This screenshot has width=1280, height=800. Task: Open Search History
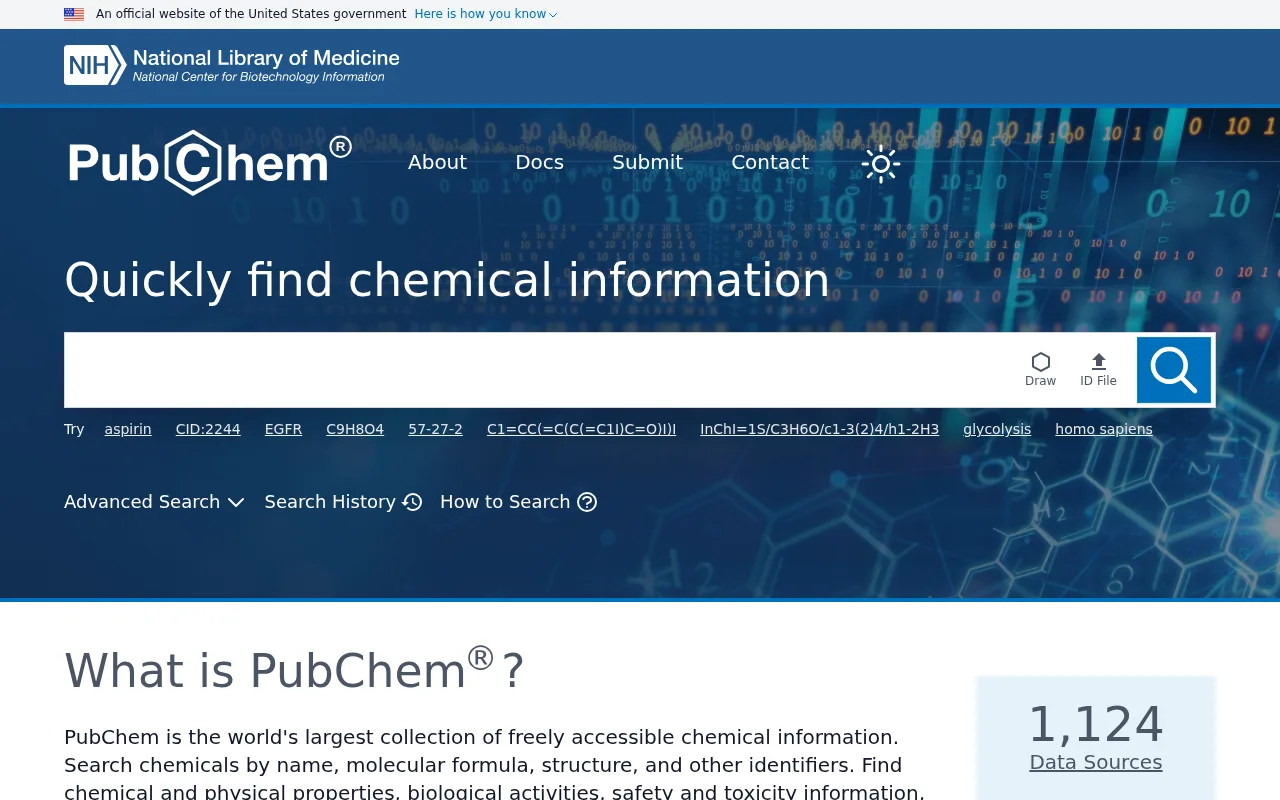343,502
